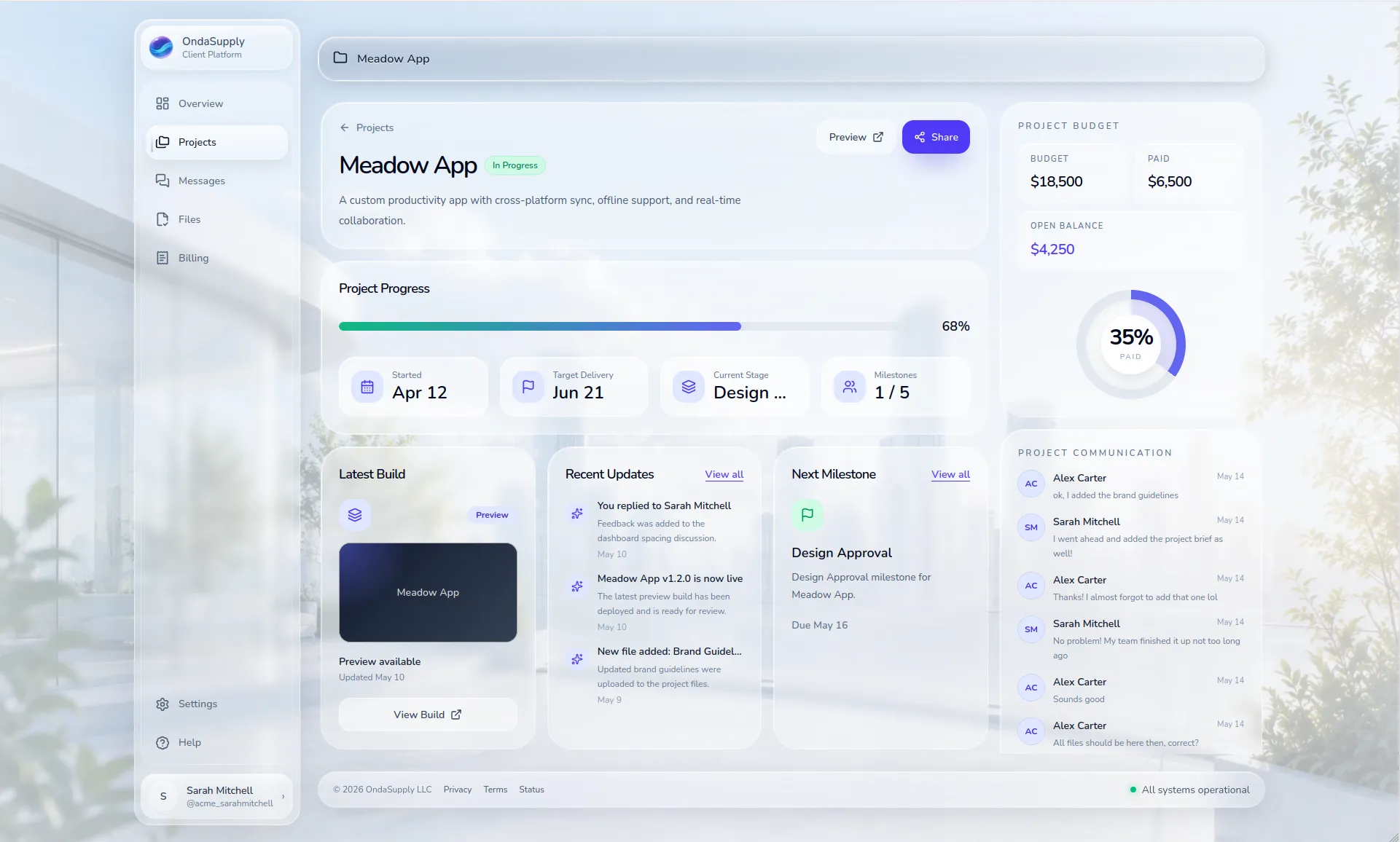Click the calendar icon on Started card
Image resolution: width=1400 pixels, height=842 pixels.
367,387
